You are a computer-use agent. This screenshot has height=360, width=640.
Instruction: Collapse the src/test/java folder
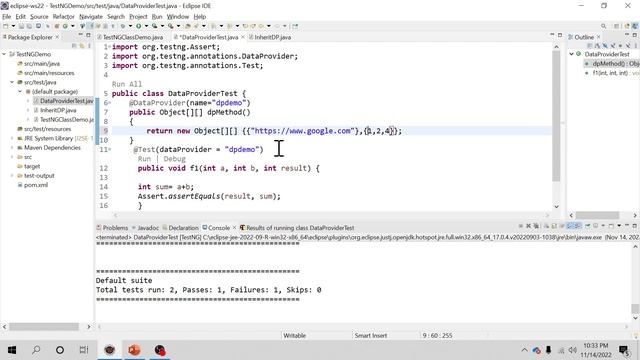click(12, 82)
